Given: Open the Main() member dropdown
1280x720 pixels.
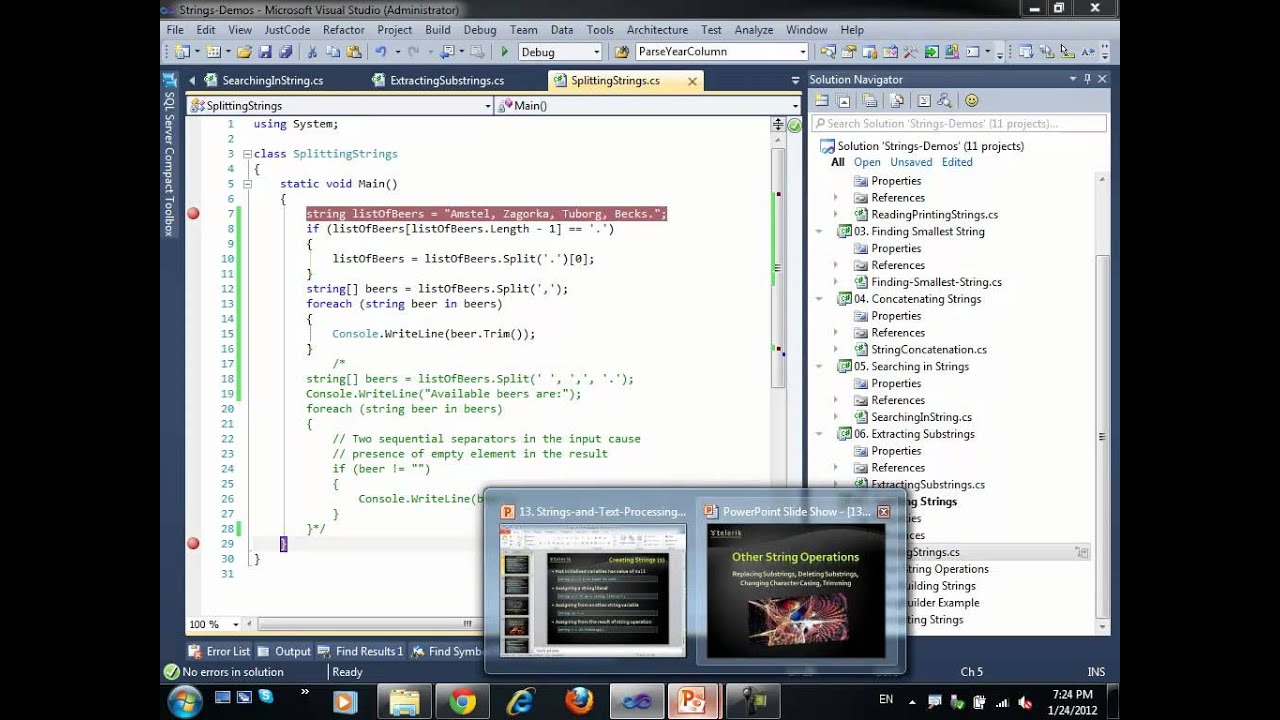Looking at the screenshot, I should [x=796, y=105].
